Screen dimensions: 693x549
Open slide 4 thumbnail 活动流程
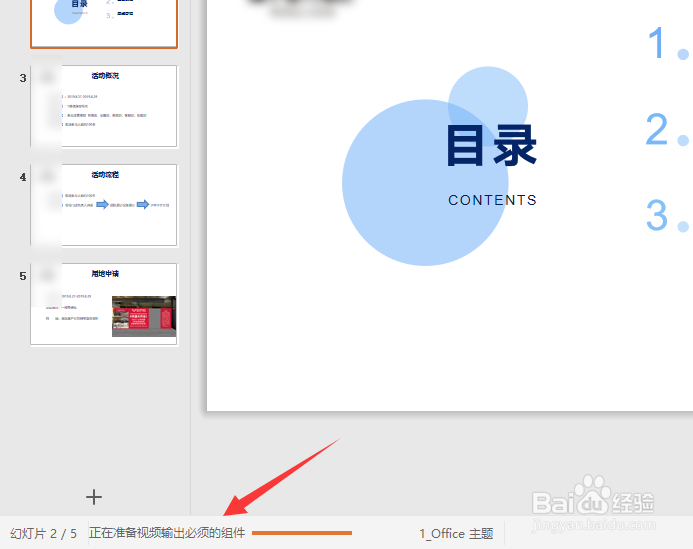104,205
